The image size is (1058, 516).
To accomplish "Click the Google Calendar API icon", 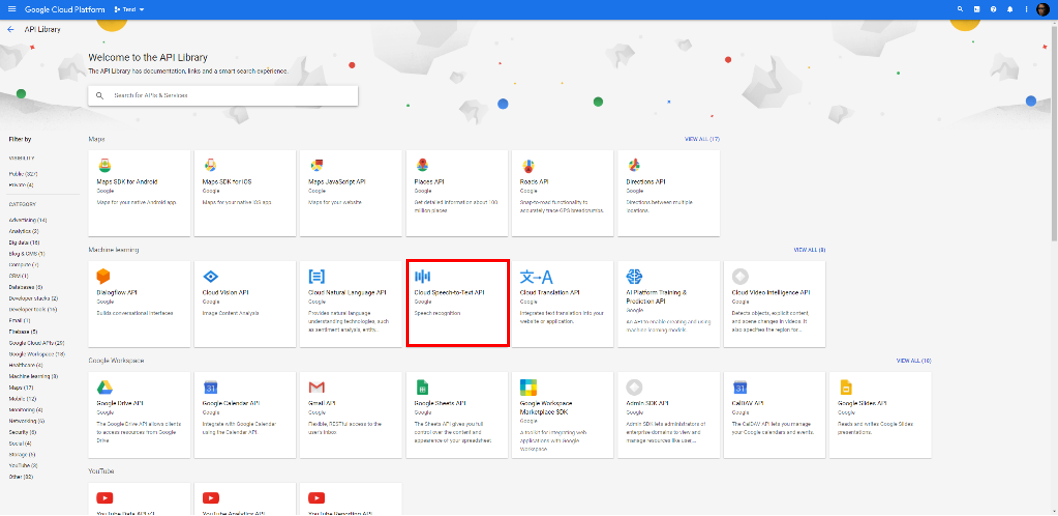I will coord(210,387).
